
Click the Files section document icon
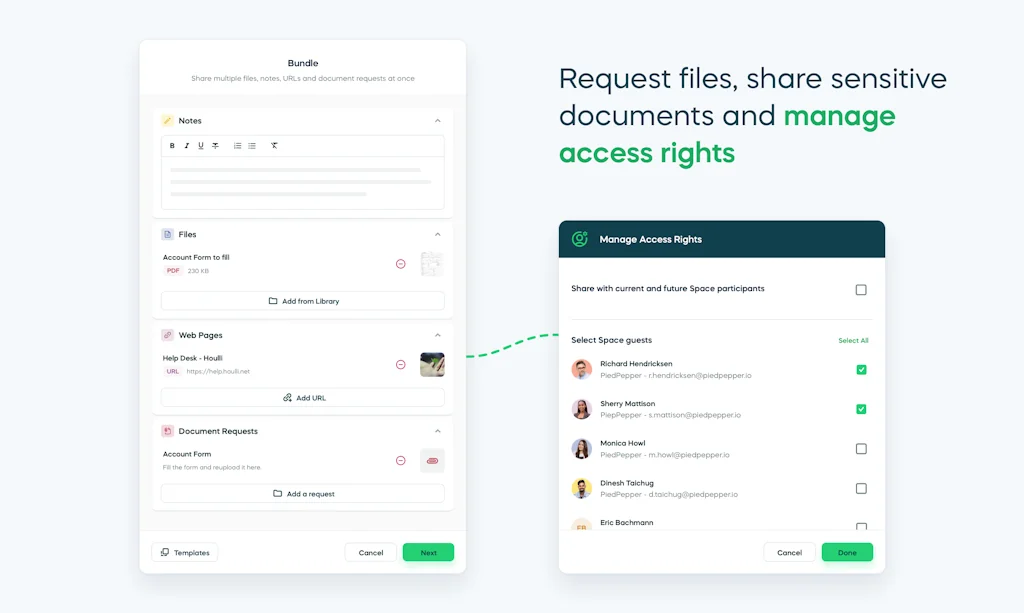tap(167, 234)
